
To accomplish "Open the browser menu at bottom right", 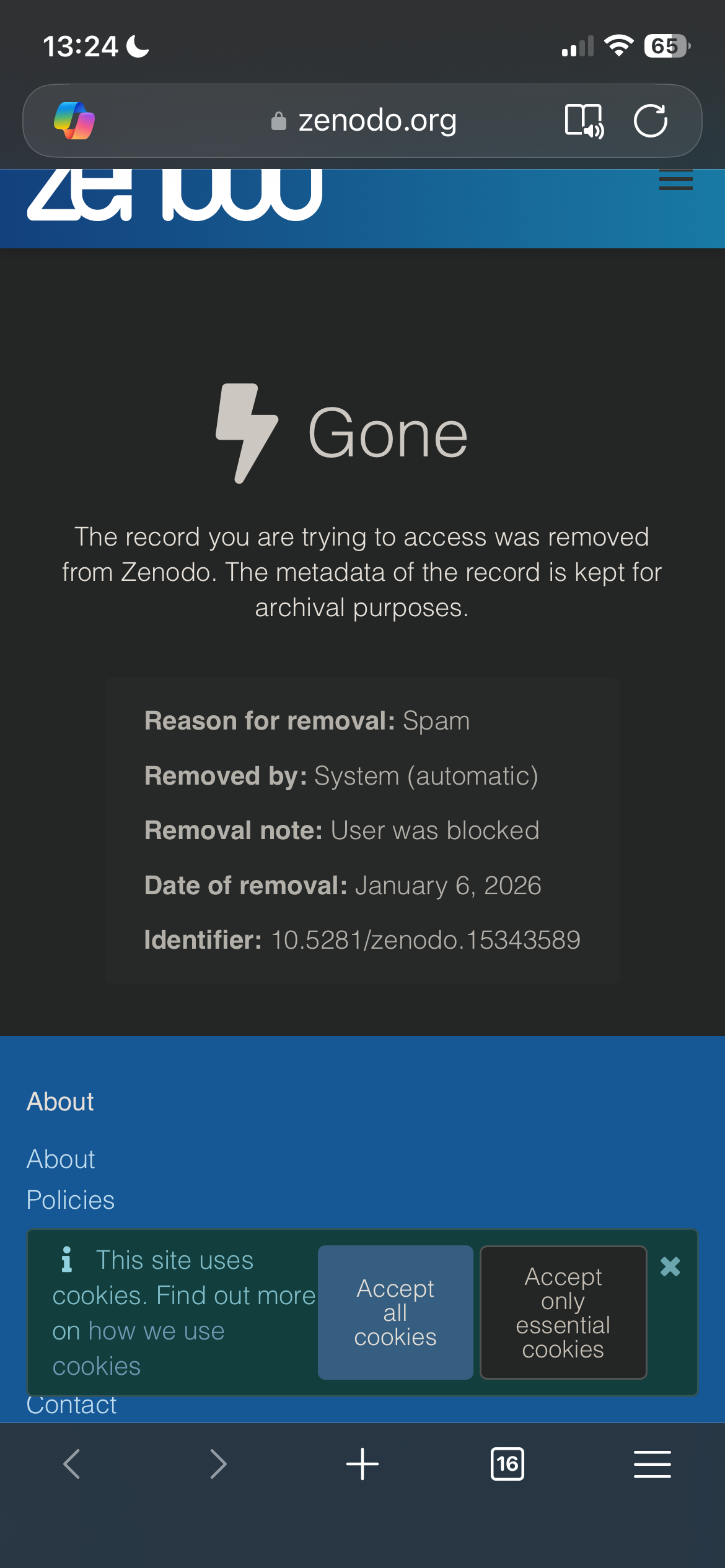I will click(652, 1464).
